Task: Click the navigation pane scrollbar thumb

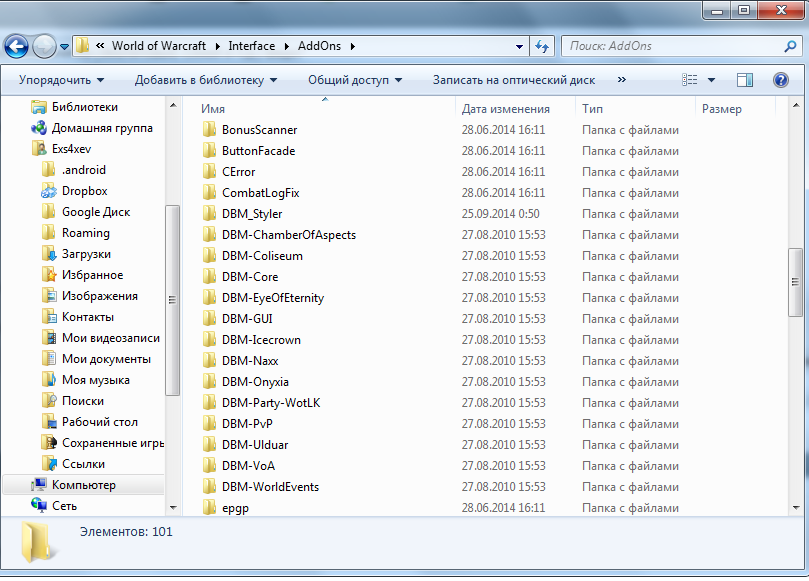Action: 172,300
